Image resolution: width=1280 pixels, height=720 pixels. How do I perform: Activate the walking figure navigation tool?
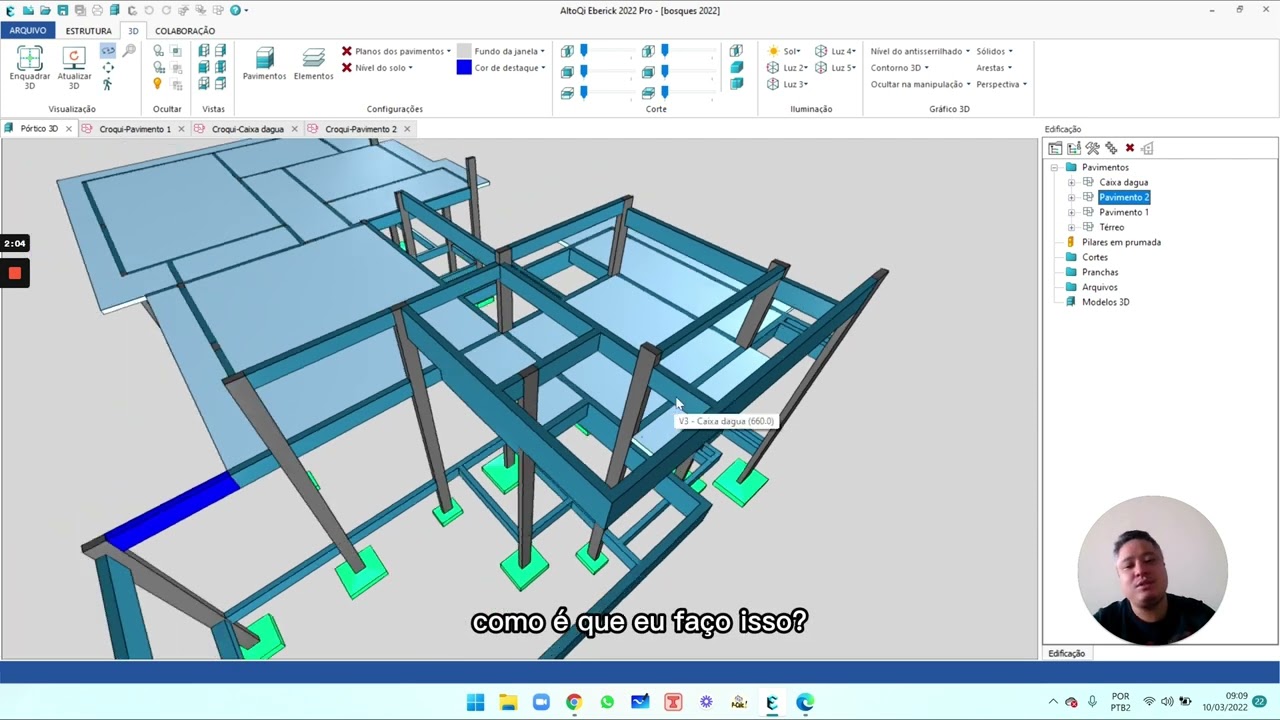coord(108,84)
